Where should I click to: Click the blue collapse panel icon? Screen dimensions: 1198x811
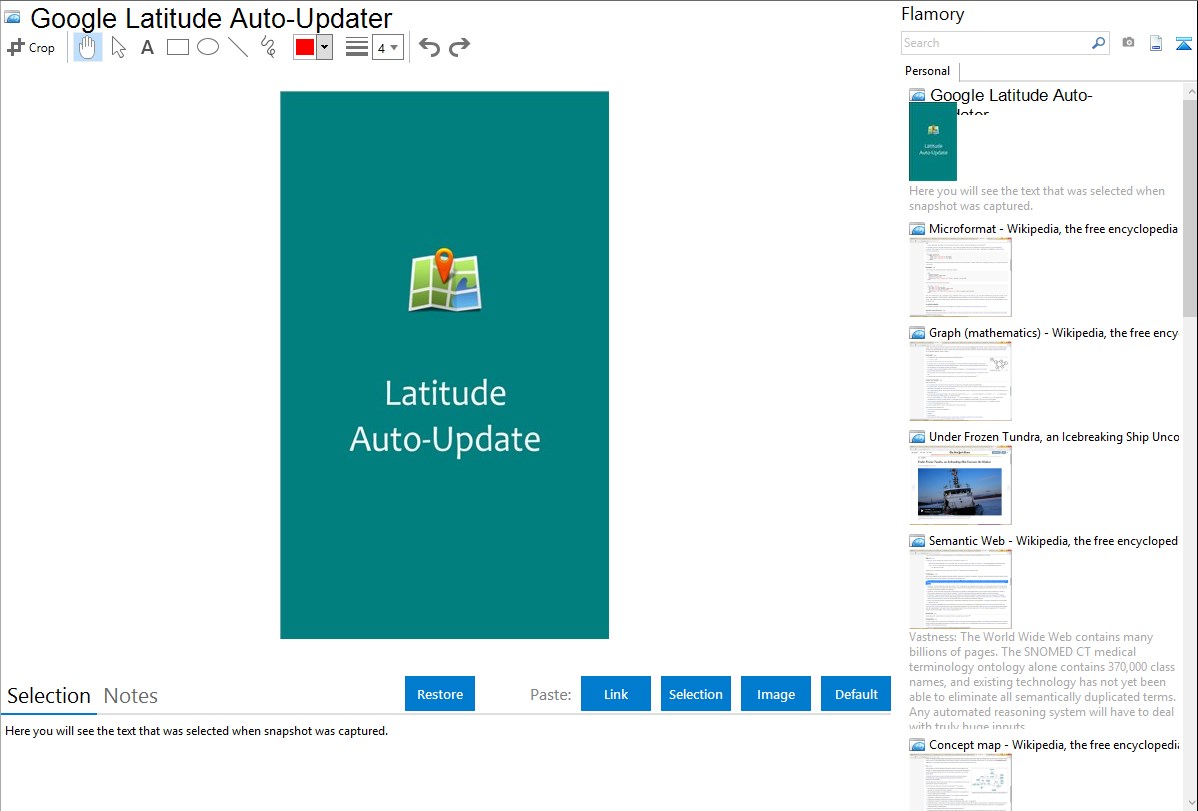point(1183,43)
